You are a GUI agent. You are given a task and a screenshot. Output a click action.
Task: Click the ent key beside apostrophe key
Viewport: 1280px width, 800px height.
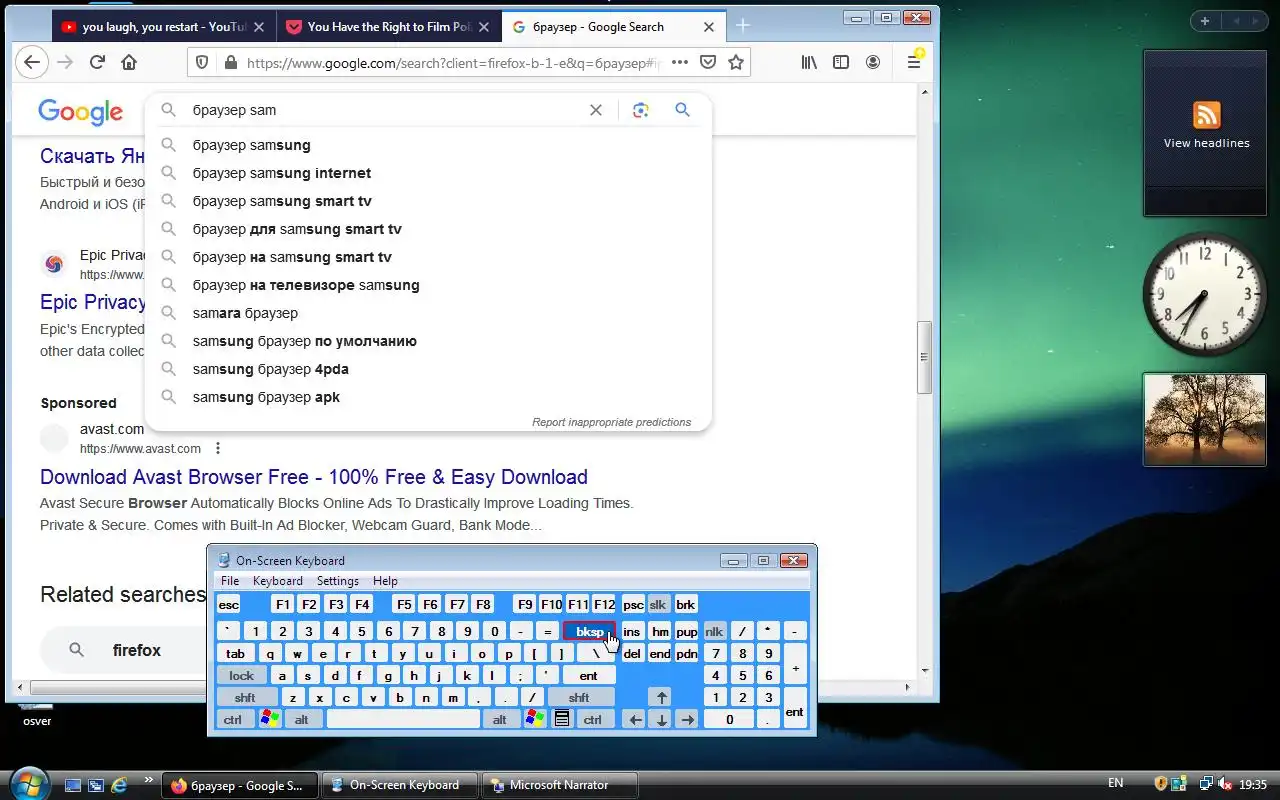coord(588,676)
